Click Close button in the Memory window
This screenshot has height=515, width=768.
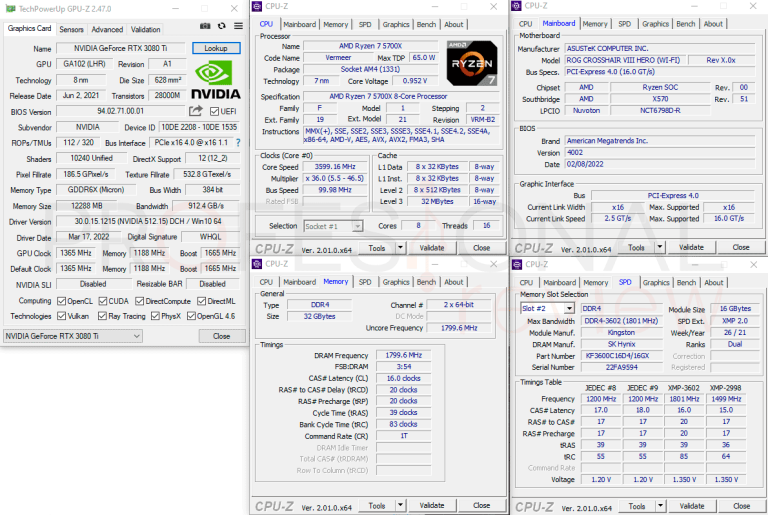pyautogui.click(x=481, y=505)
